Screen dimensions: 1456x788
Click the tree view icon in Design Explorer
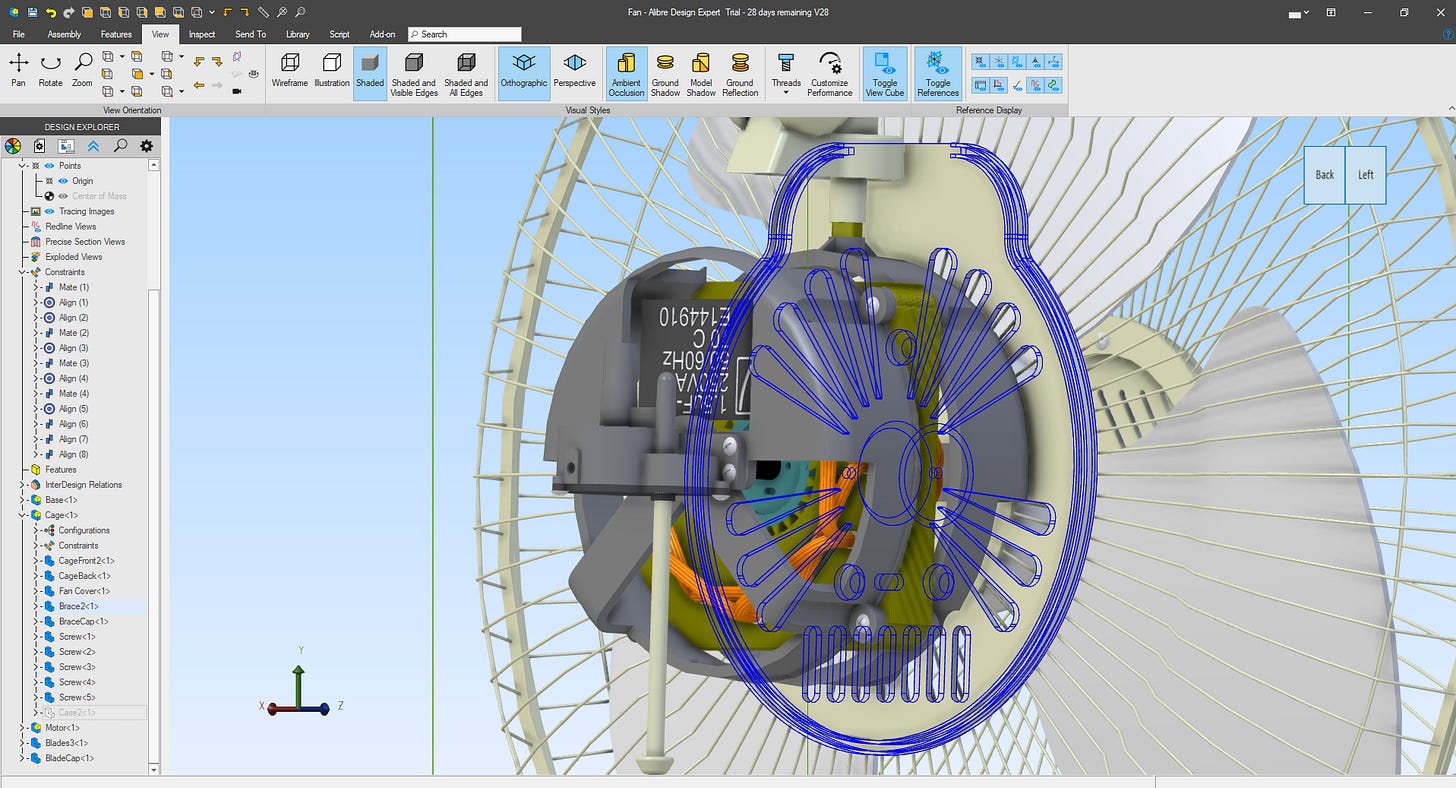pos(66,146)
